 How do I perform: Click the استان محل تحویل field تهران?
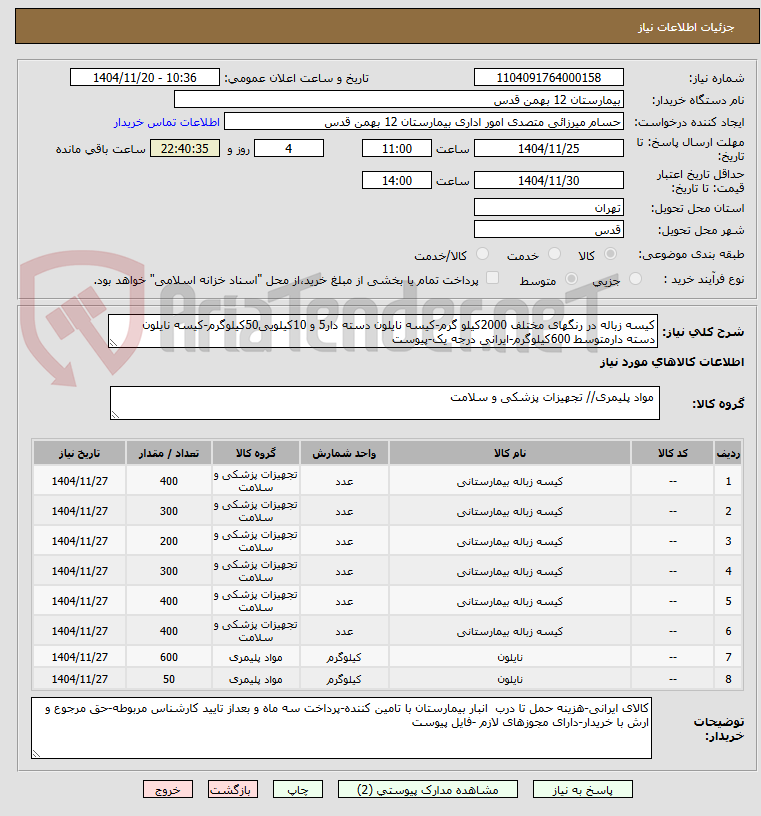(x=549, y=208)
